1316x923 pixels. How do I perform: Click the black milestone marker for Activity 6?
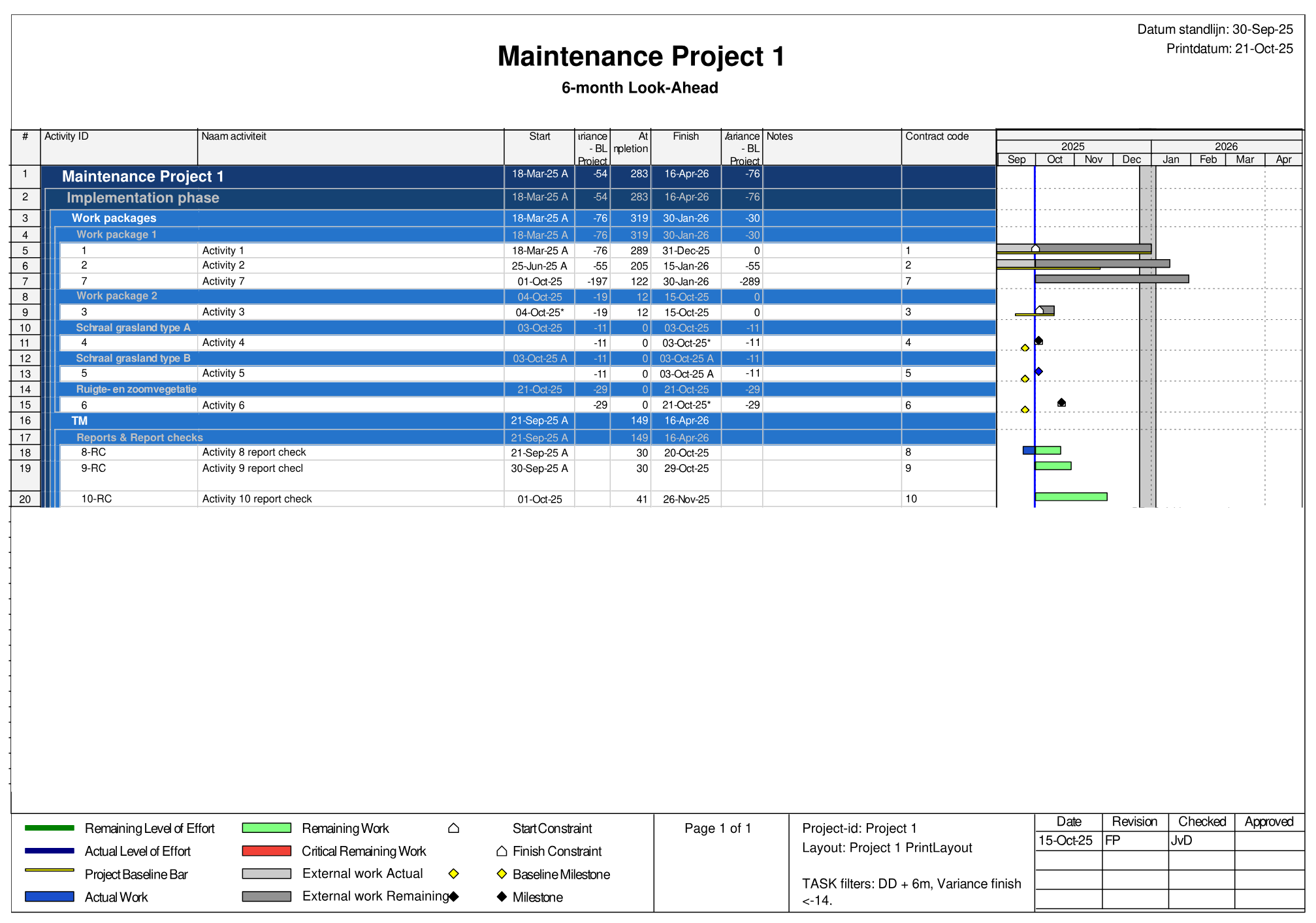pos(1061,403)
